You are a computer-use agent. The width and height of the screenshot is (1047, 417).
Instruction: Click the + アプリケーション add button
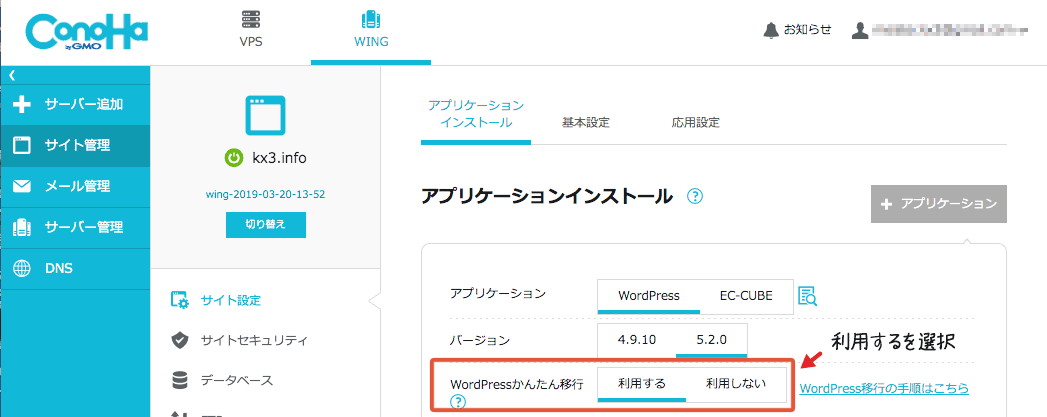[x=939, y=203]
